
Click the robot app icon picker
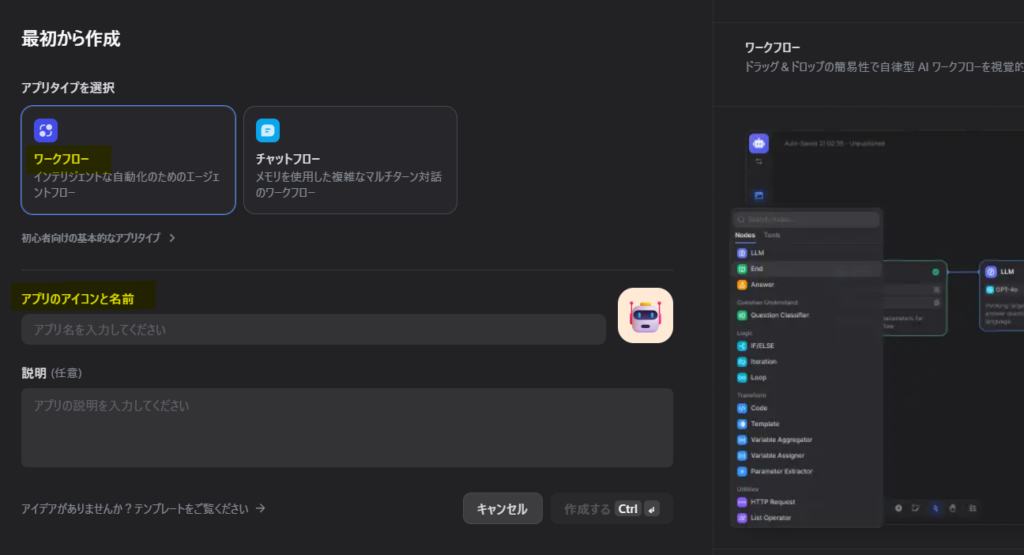tap(645, 316)
